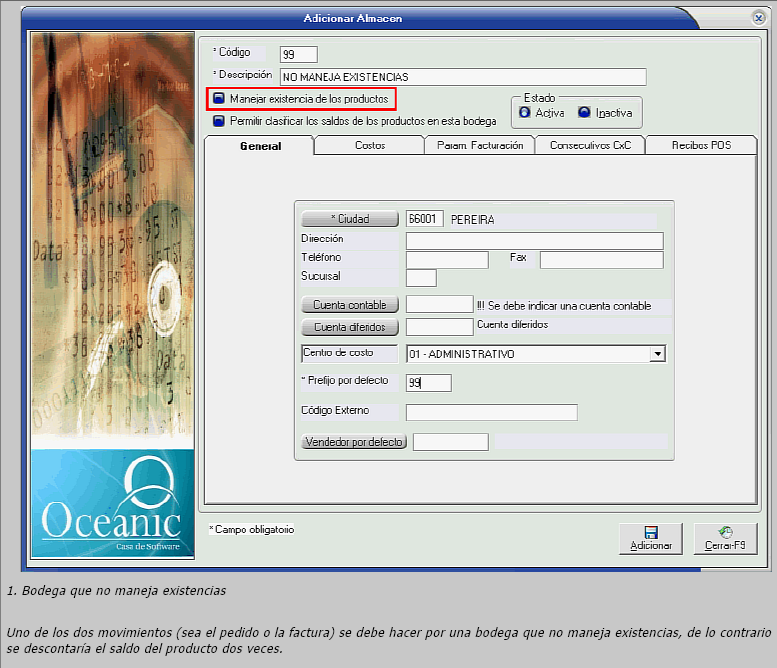Click the Cuenta contable button
This screenshot has width=777, height=668.
(x=350, y=304)
